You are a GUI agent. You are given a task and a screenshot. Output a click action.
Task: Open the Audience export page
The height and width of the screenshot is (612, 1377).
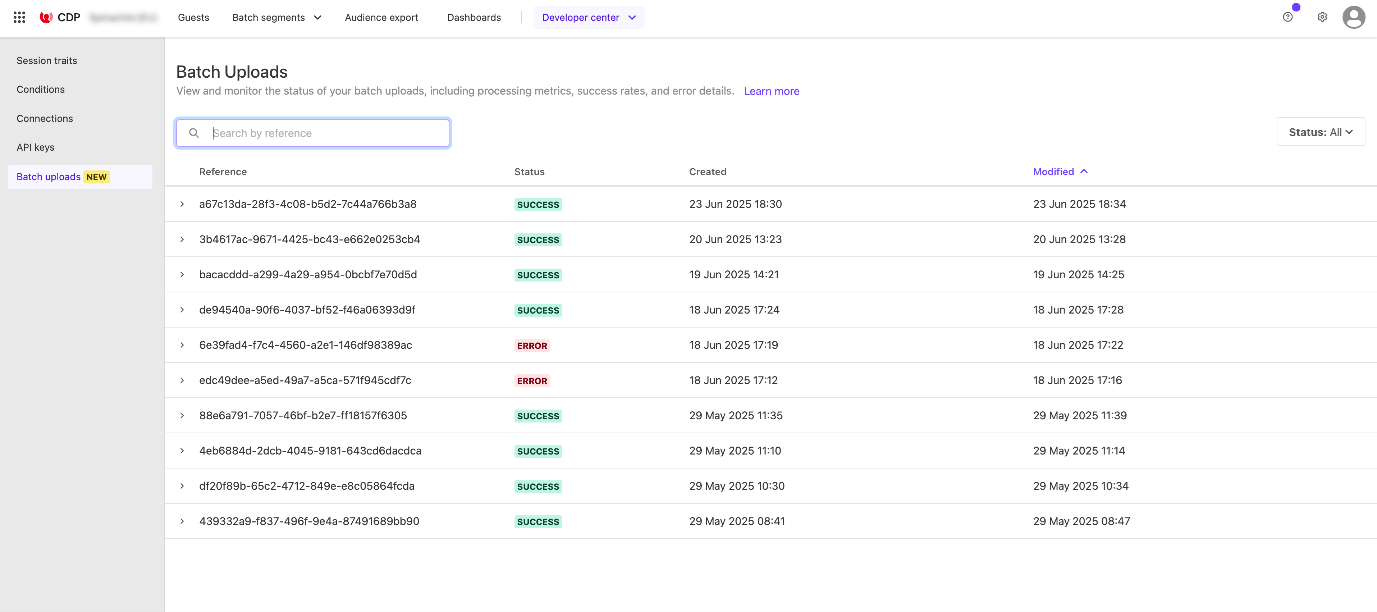click(381, 17)
